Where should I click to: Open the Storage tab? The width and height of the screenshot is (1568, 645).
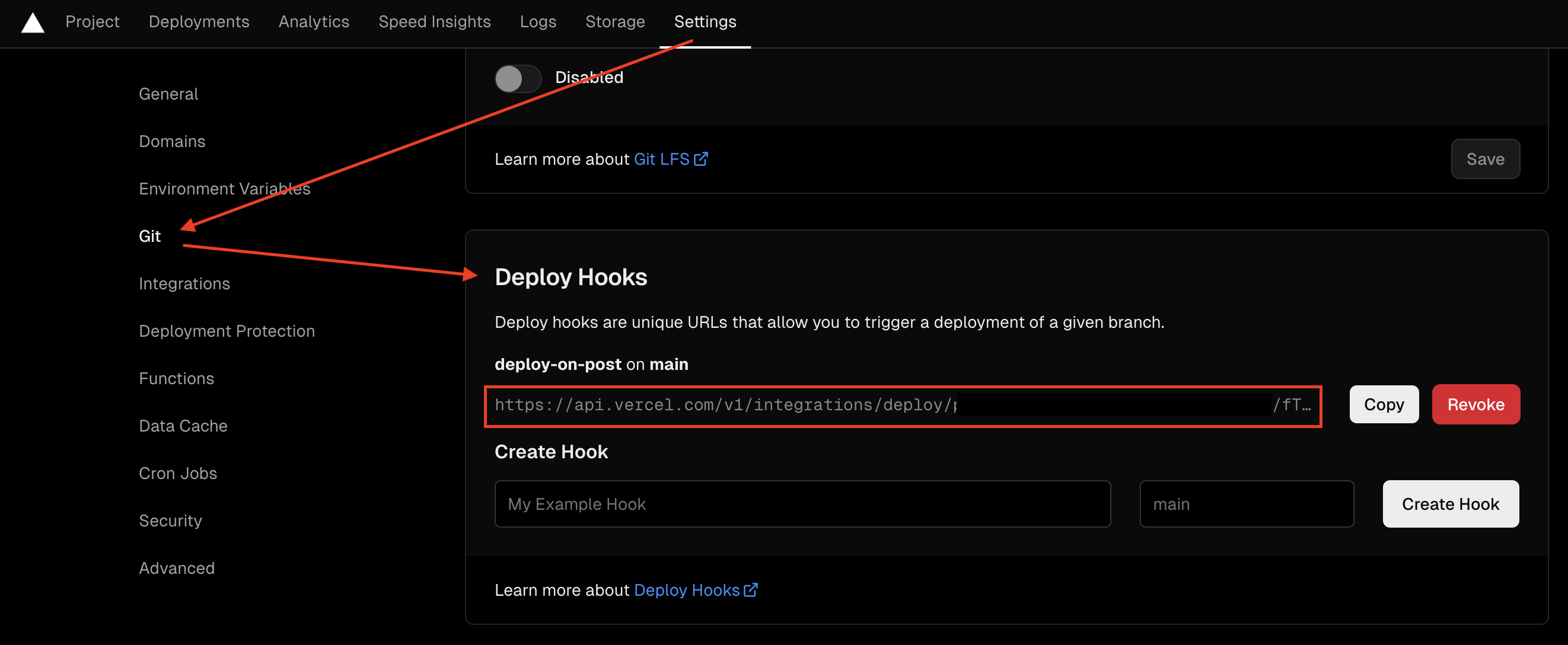click(x=615, y=22)
